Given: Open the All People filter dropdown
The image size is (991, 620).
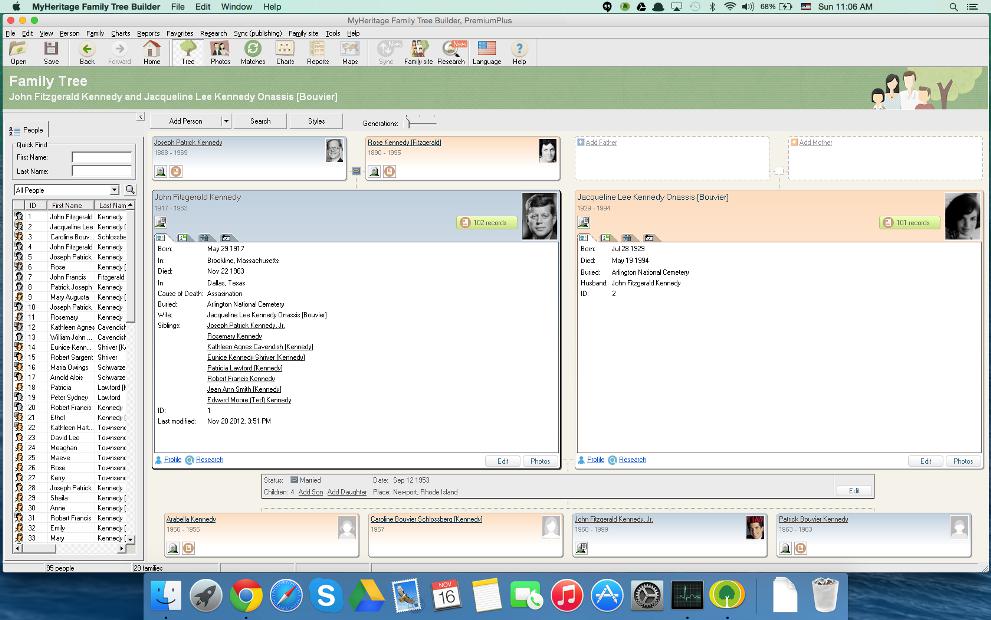Looking at the screenshot, I should coord(114,190).
